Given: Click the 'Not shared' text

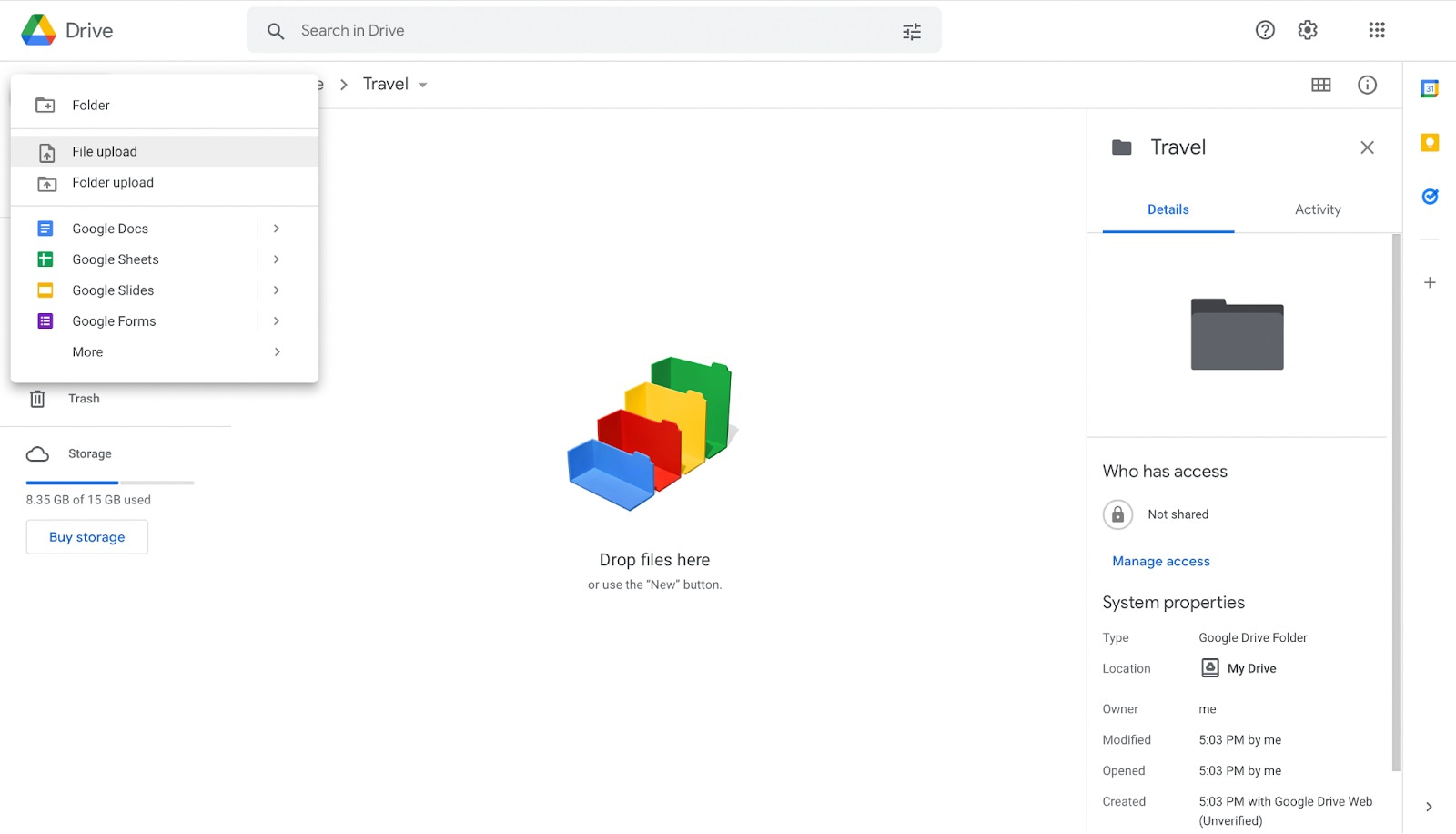Looking at the screenshot, I should click(x=1178, y=514).
